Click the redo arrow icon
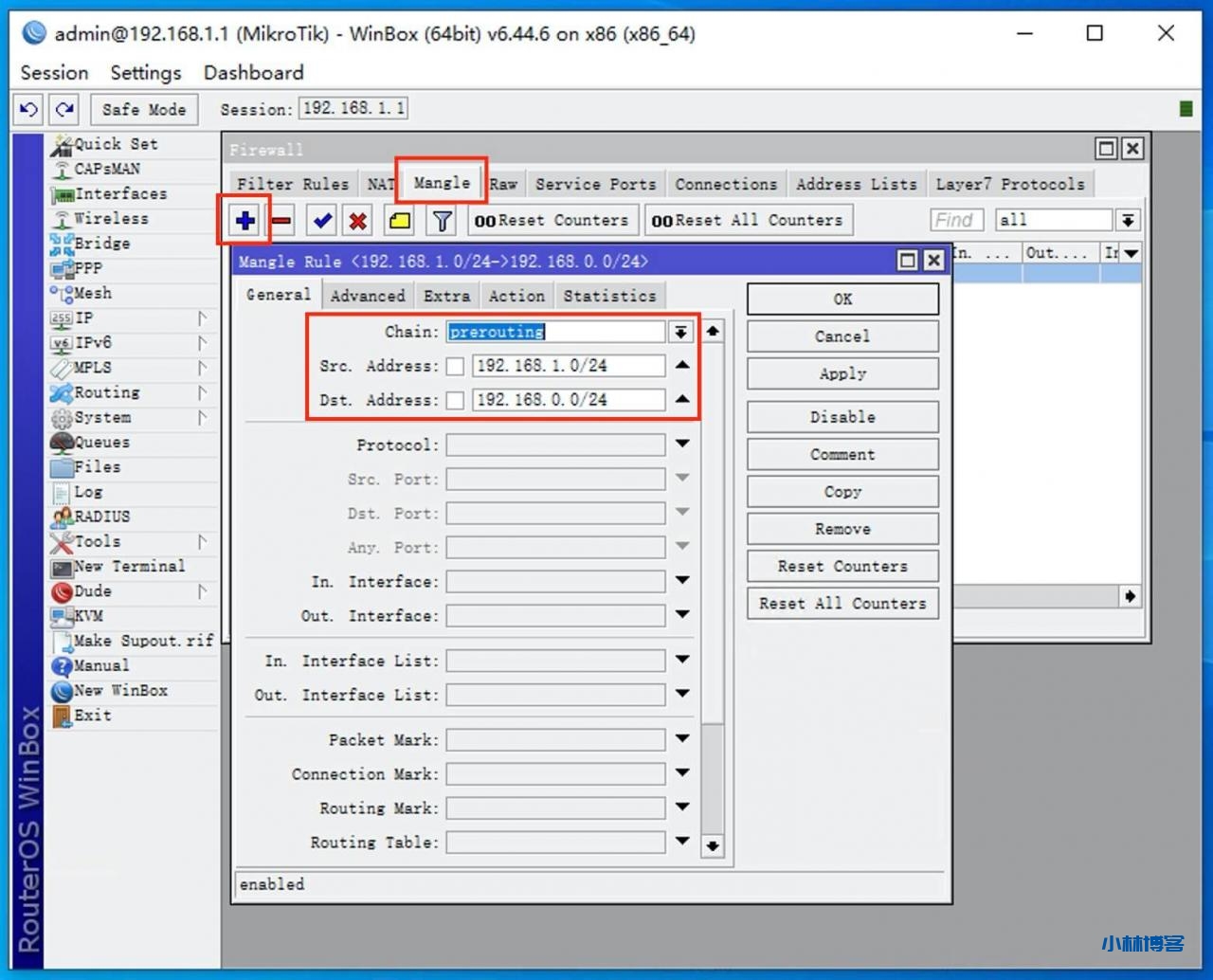 [64, 110]
